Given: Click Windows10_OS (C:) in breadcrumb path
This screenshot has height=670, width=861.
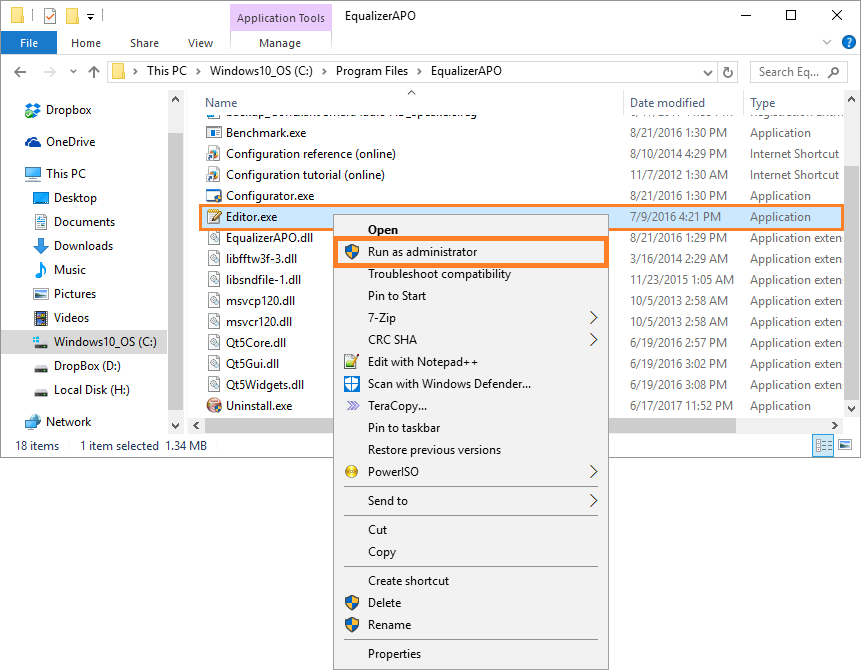Looking at the screenshot, I should pos(261,71).
